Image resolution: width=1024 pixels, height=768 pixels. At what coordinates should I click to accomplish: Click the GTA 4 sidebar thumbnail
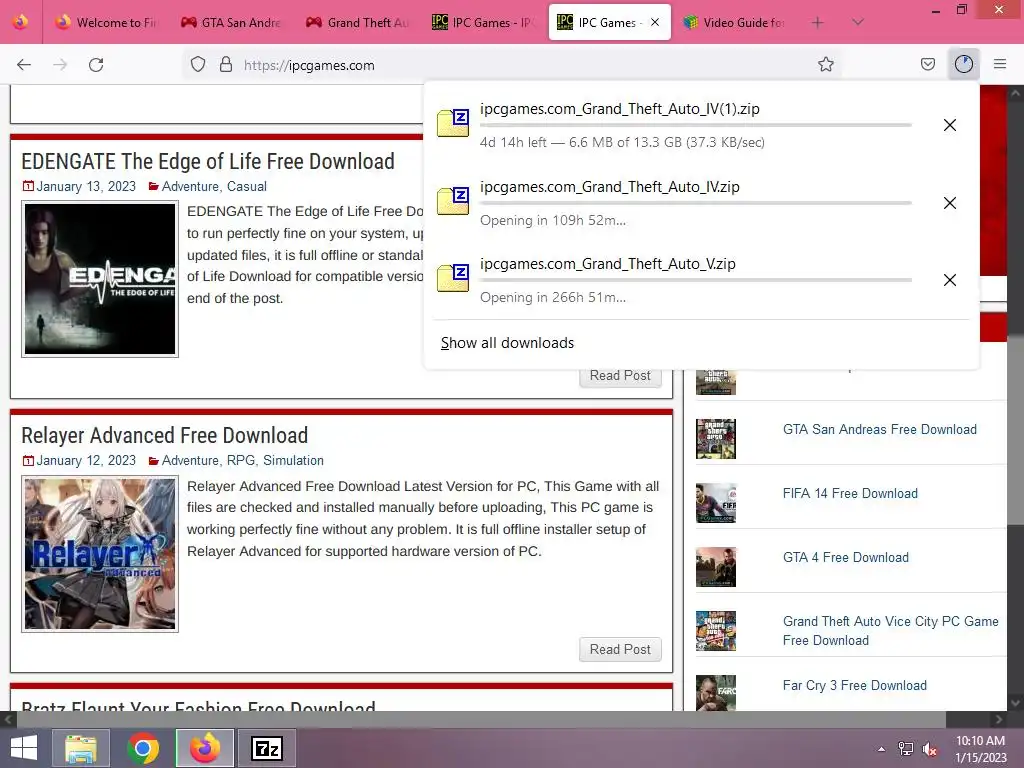(716, 567)
